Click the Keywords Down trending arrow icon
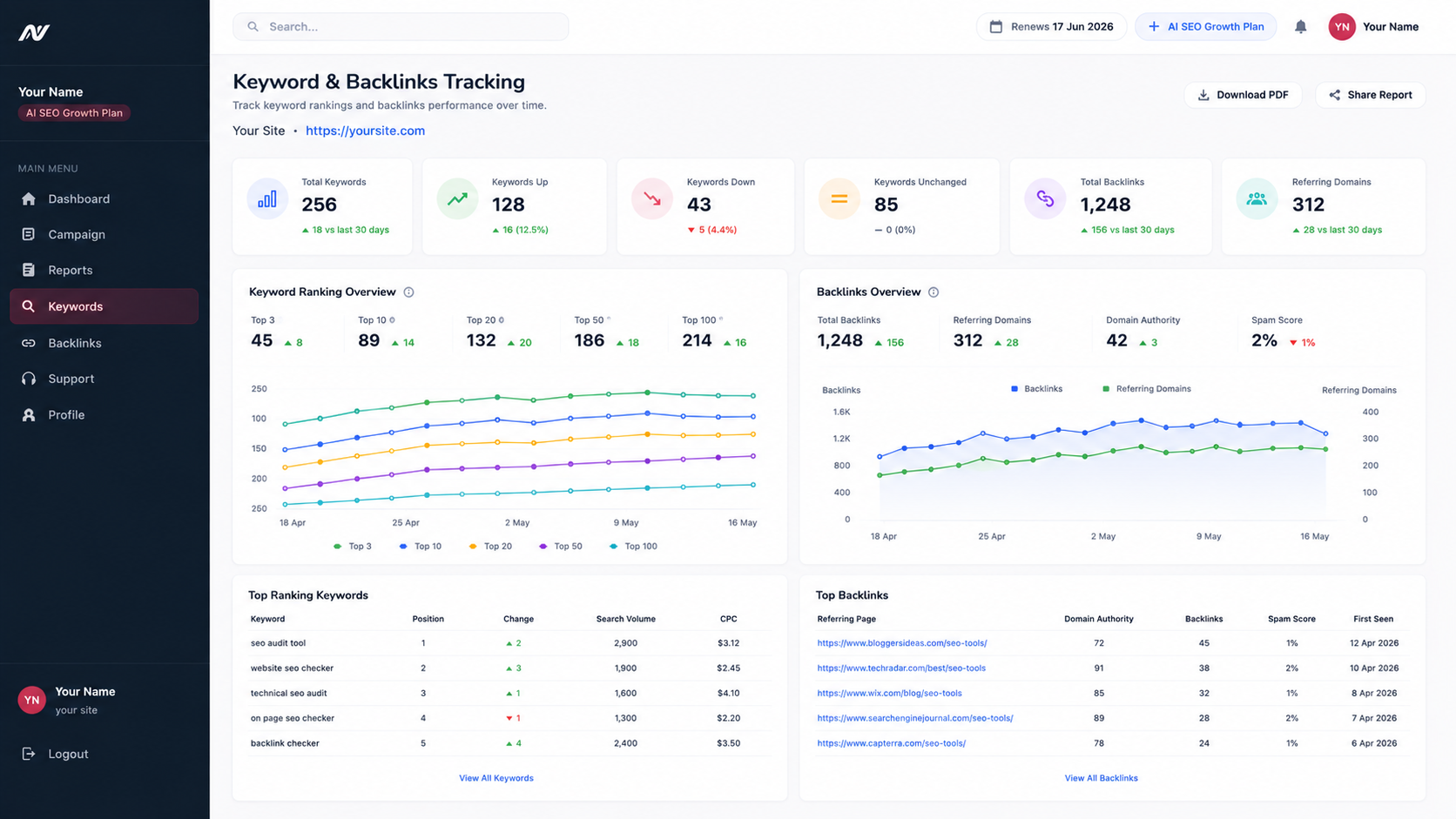The width and height of the screenshot is (1456, 819). pos(652,198)
